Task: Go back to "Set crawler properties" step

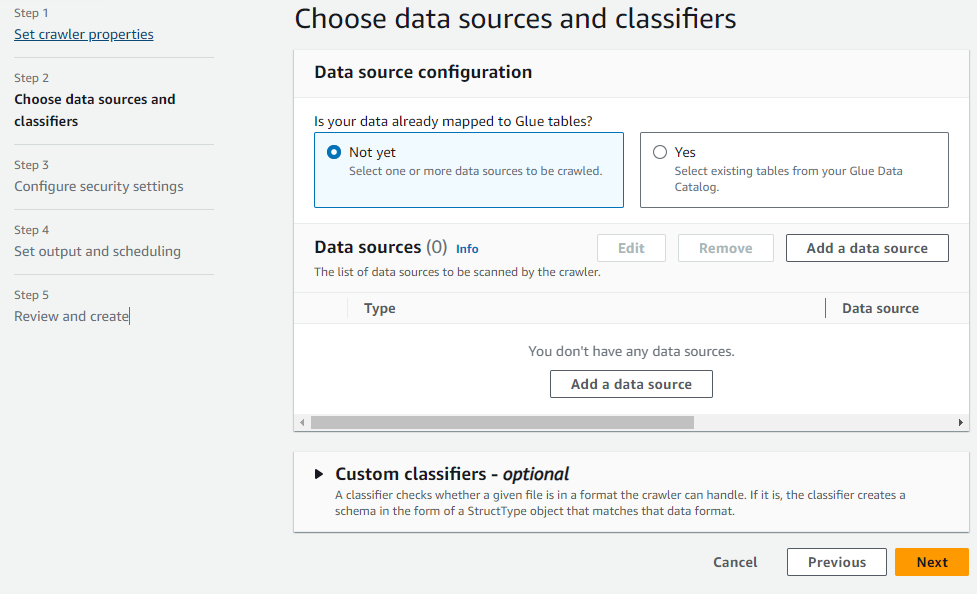Action: coord(84,34)
